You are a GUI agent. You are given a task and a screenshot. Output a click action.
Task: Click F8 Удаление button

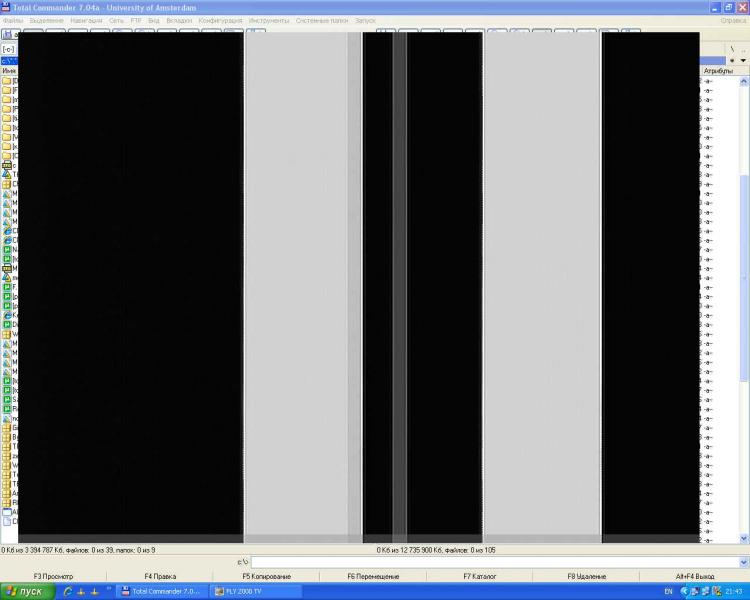(x=586, y=577)
